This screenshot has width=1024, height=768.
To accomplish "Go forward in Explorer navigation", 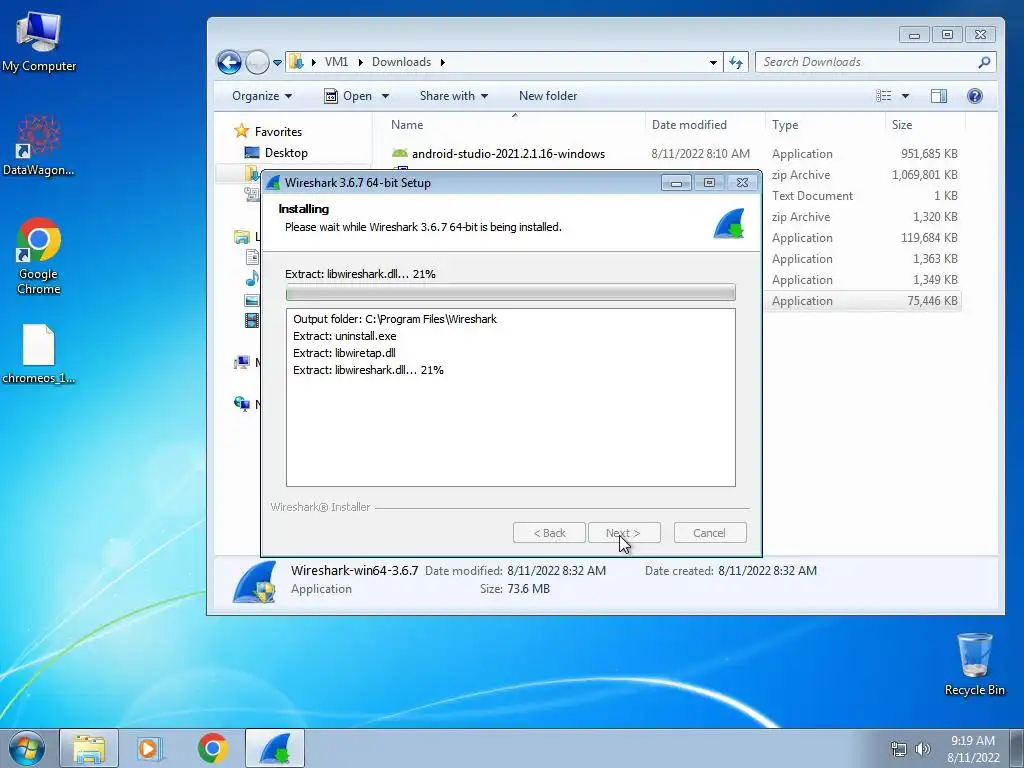I will point(257,63).
